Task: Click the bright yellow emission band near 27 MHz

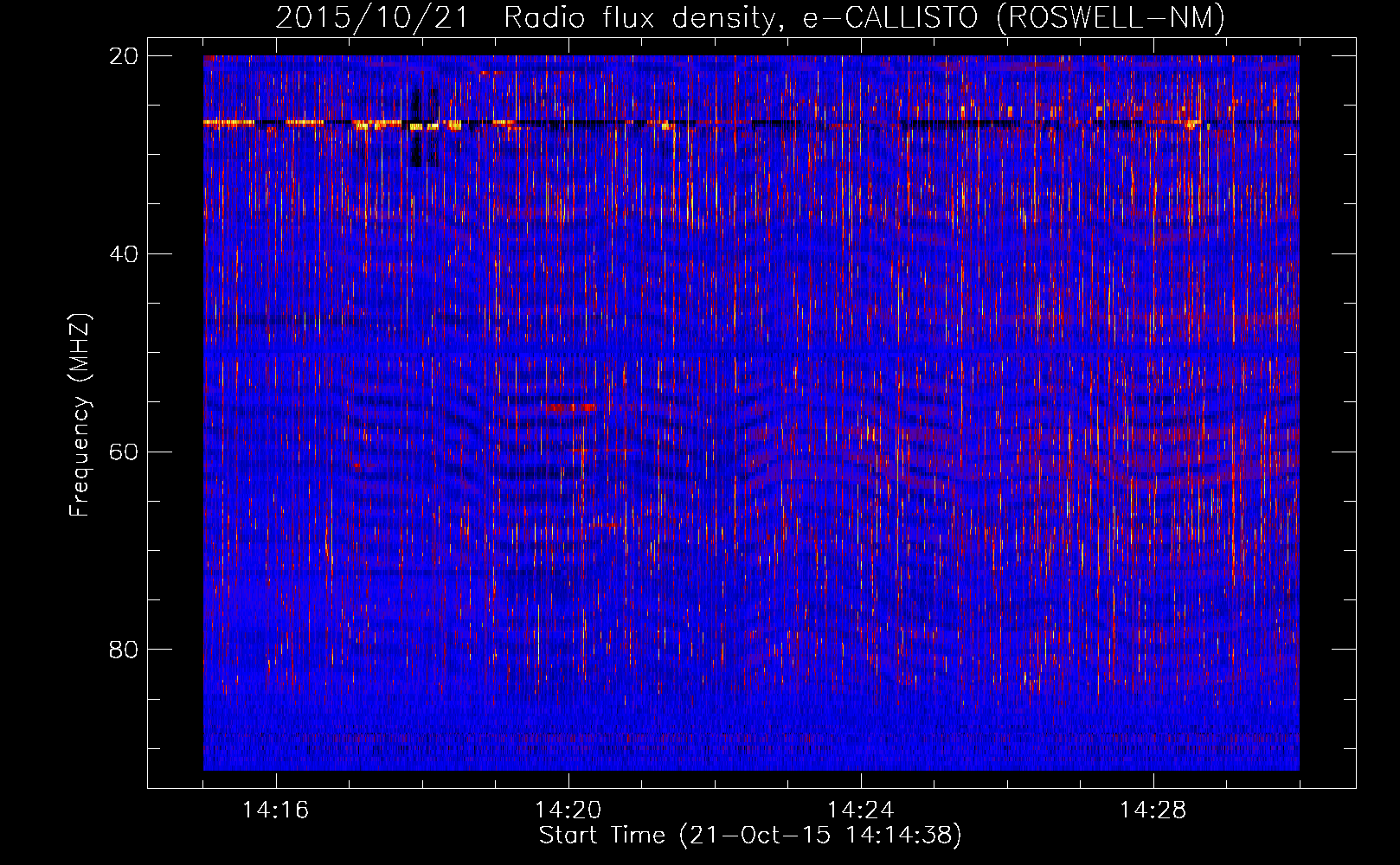Action: (229, 123)
